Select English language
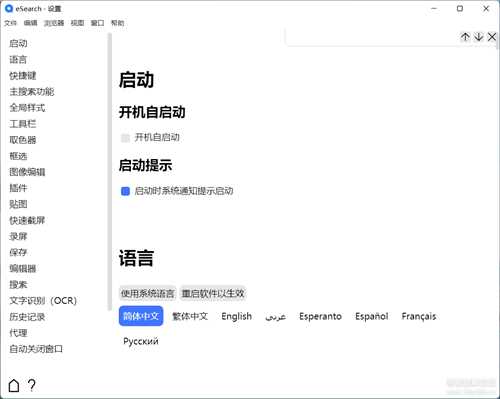Screen dimensions: 500x399 (x=237, y=316)
